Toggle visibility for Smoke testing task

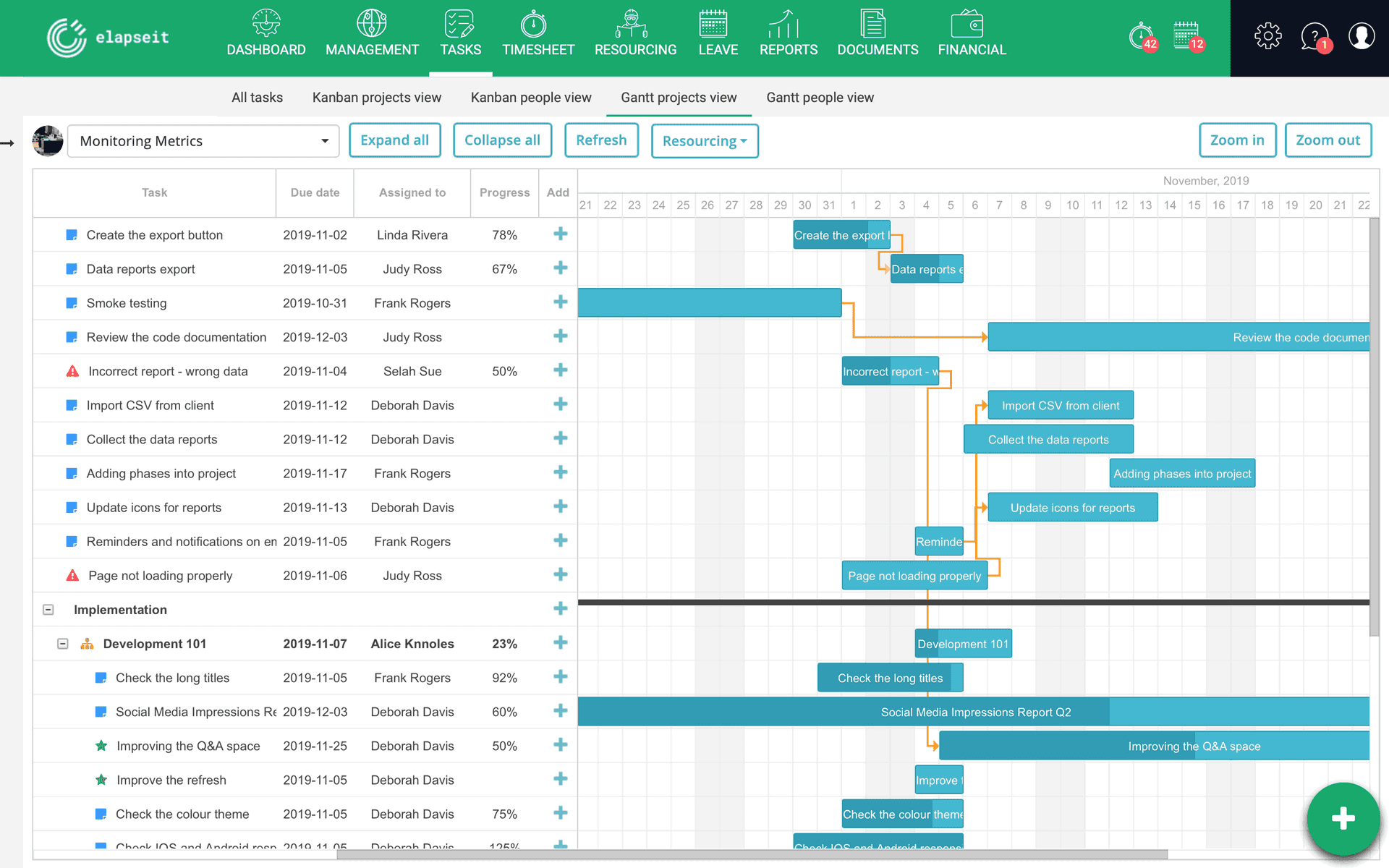point(72,302)
